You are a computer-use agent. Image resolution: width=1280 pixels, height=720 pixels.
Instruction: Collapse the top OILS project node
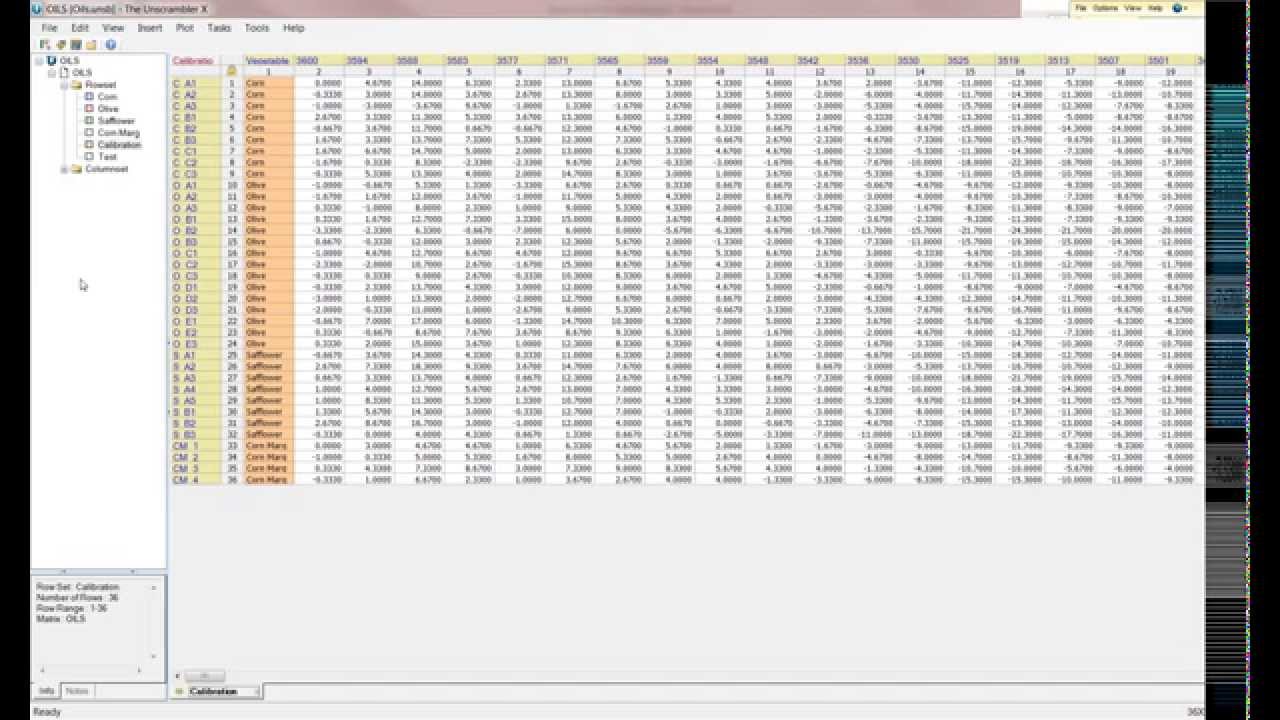40,61
